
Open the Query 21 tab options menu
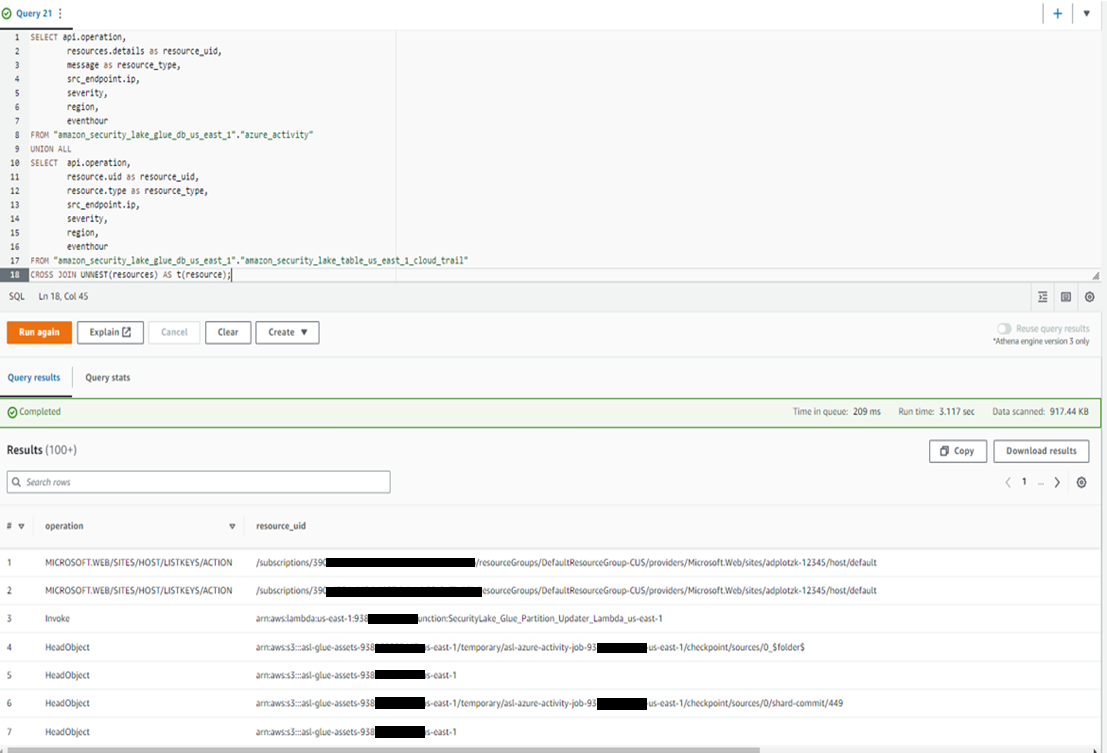(62, 13)
